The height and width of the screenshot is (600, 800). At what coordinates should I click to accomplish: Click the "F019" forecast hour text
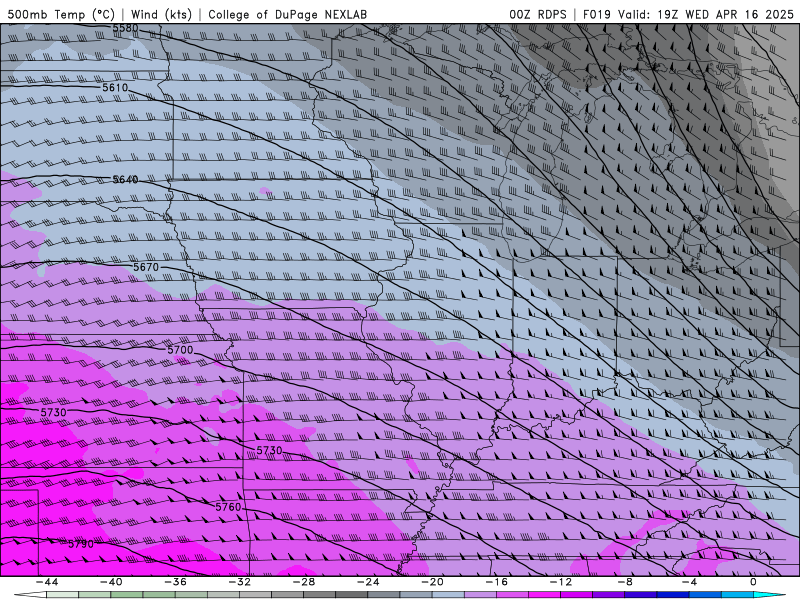[x=597, y=14]
